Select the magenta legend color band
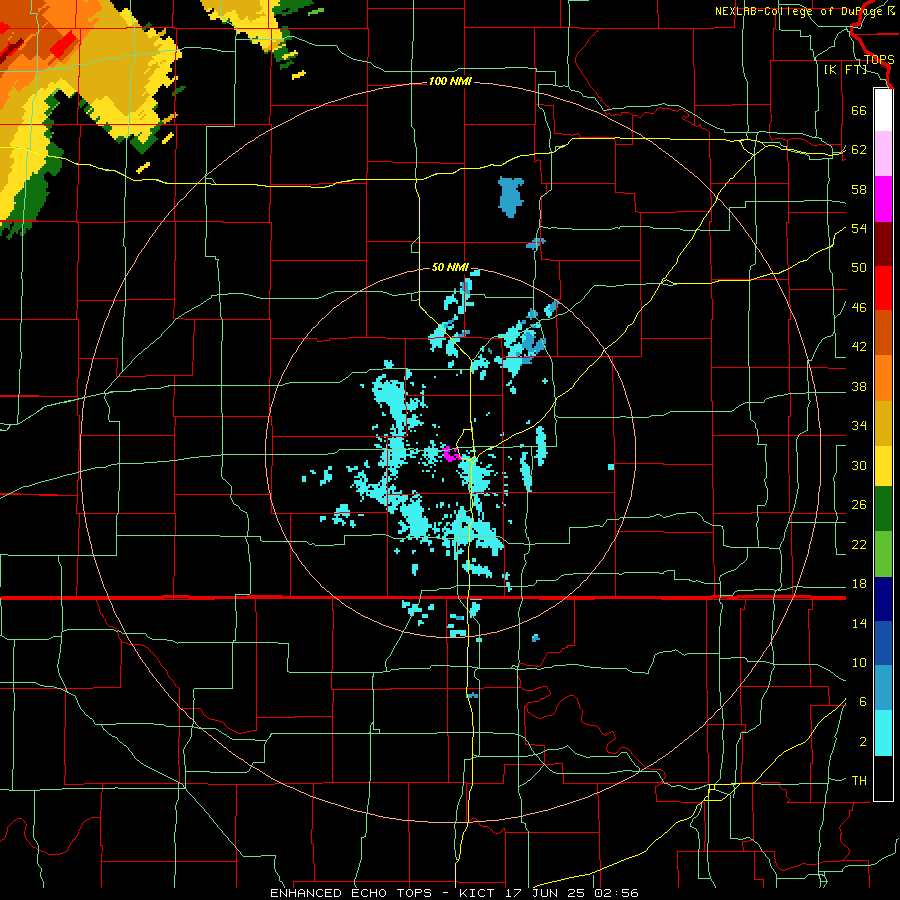The height and width of the screenshot is (900, 900). click(883, 199)
